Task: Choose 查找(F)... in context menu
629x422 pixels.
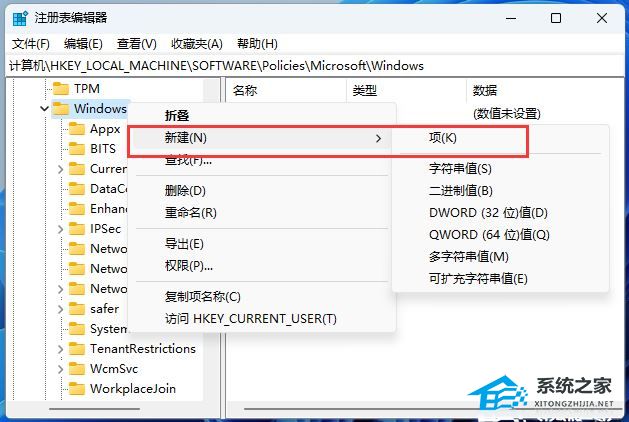Action: (261, 160)
